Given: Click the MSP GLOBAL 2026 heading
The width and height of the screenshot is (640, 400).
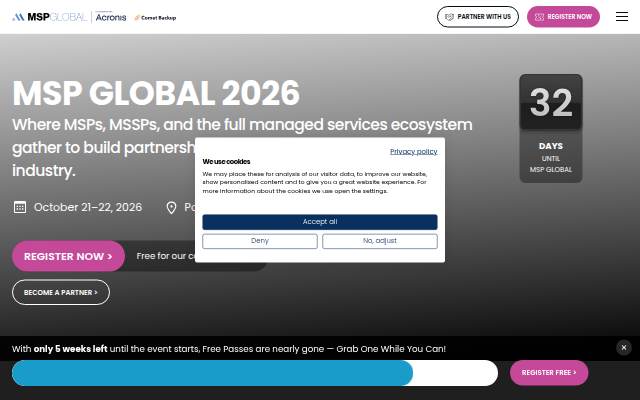Looking at the screenshot, I should pos(156,93).
